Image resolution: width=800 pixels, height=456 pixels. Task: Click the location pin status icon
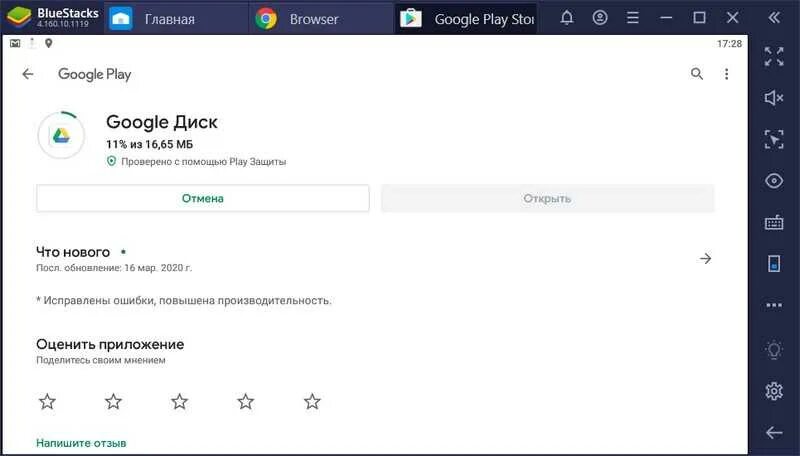[x=48, y=43]
